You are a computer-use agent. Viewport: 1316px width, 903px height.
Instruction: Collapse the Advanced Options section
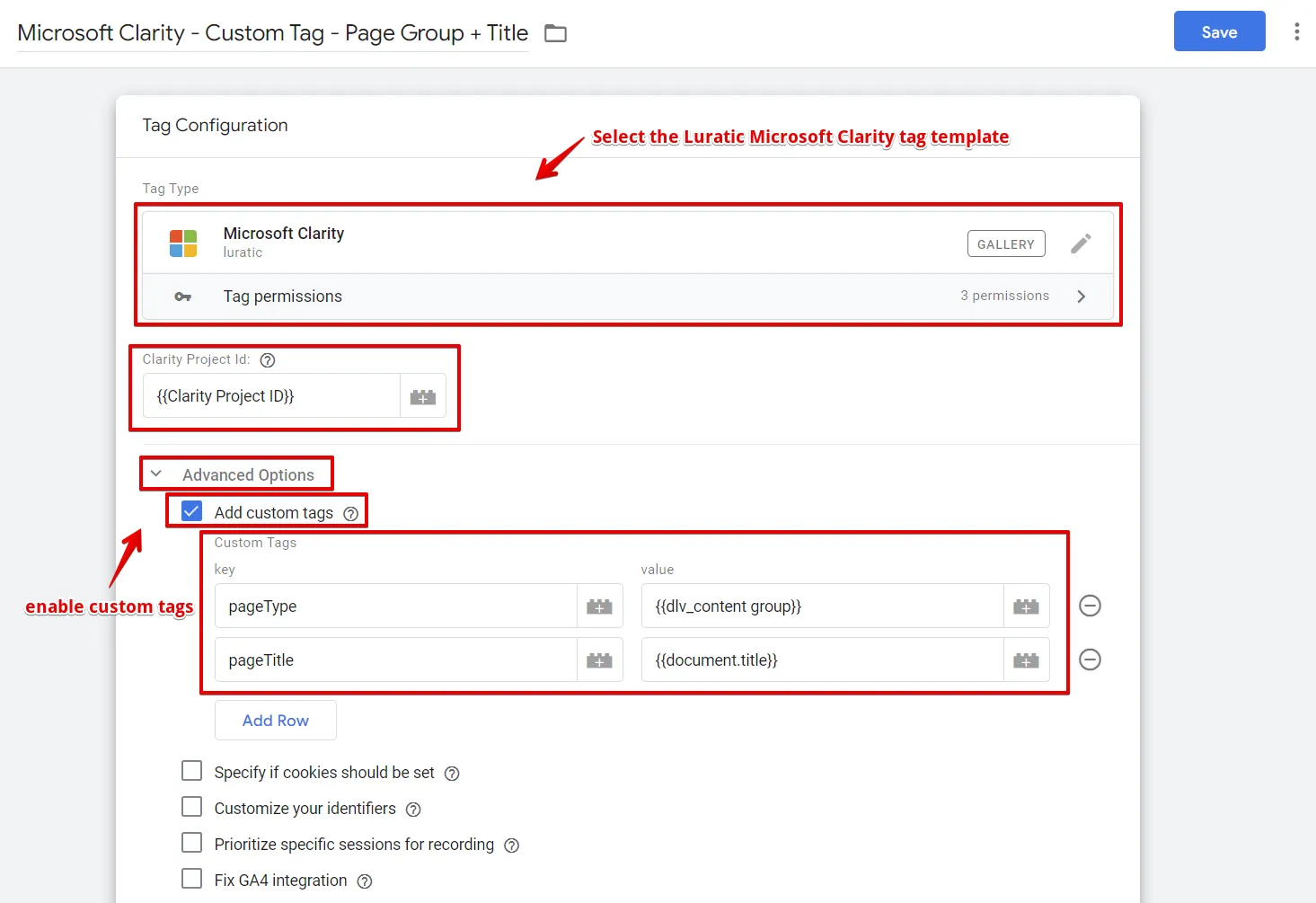click(x=156, y=474)
